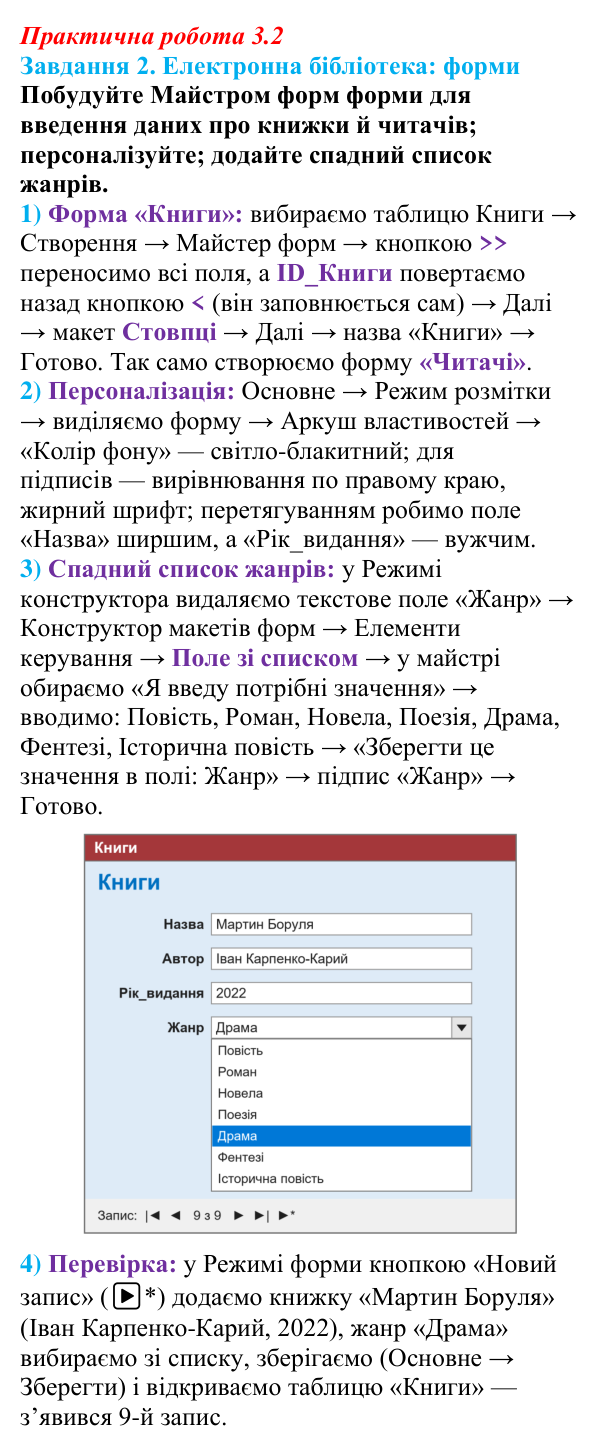Click the 'Назва' field label
Image resolution: width=600 pixels, height=1451 pixels.
click(x=183, y=924)
